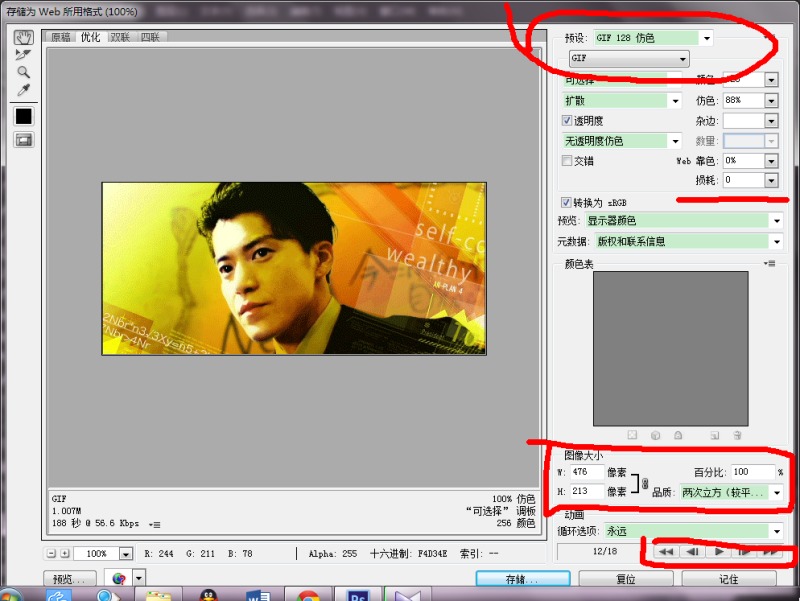Click the constrain proportions link icon
The height and width of the screenshot is (601, 800).
coord(645,483)
